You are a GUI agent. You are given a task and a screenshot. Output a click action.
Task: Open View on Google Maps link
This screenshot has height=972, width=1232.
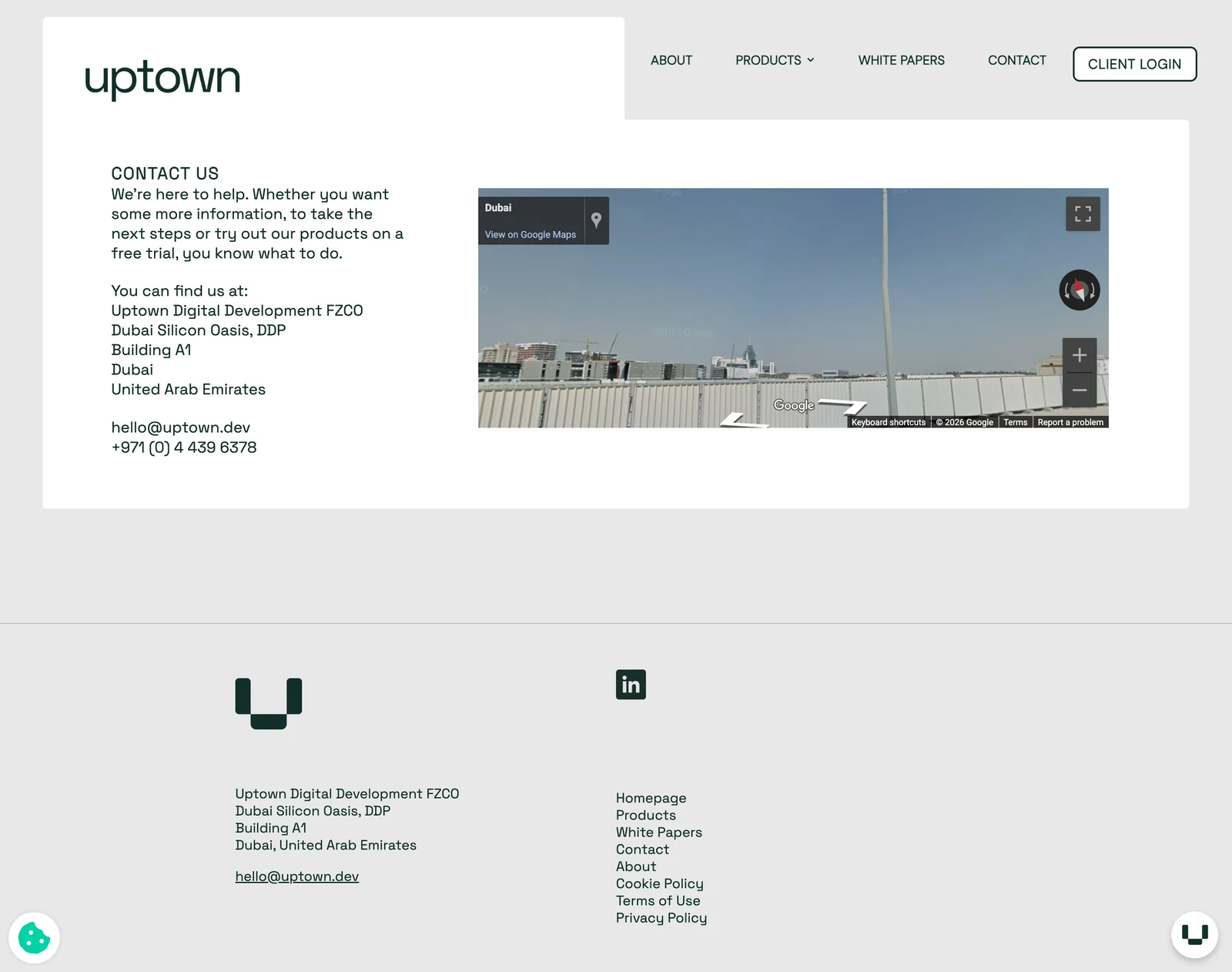point(531,235)
